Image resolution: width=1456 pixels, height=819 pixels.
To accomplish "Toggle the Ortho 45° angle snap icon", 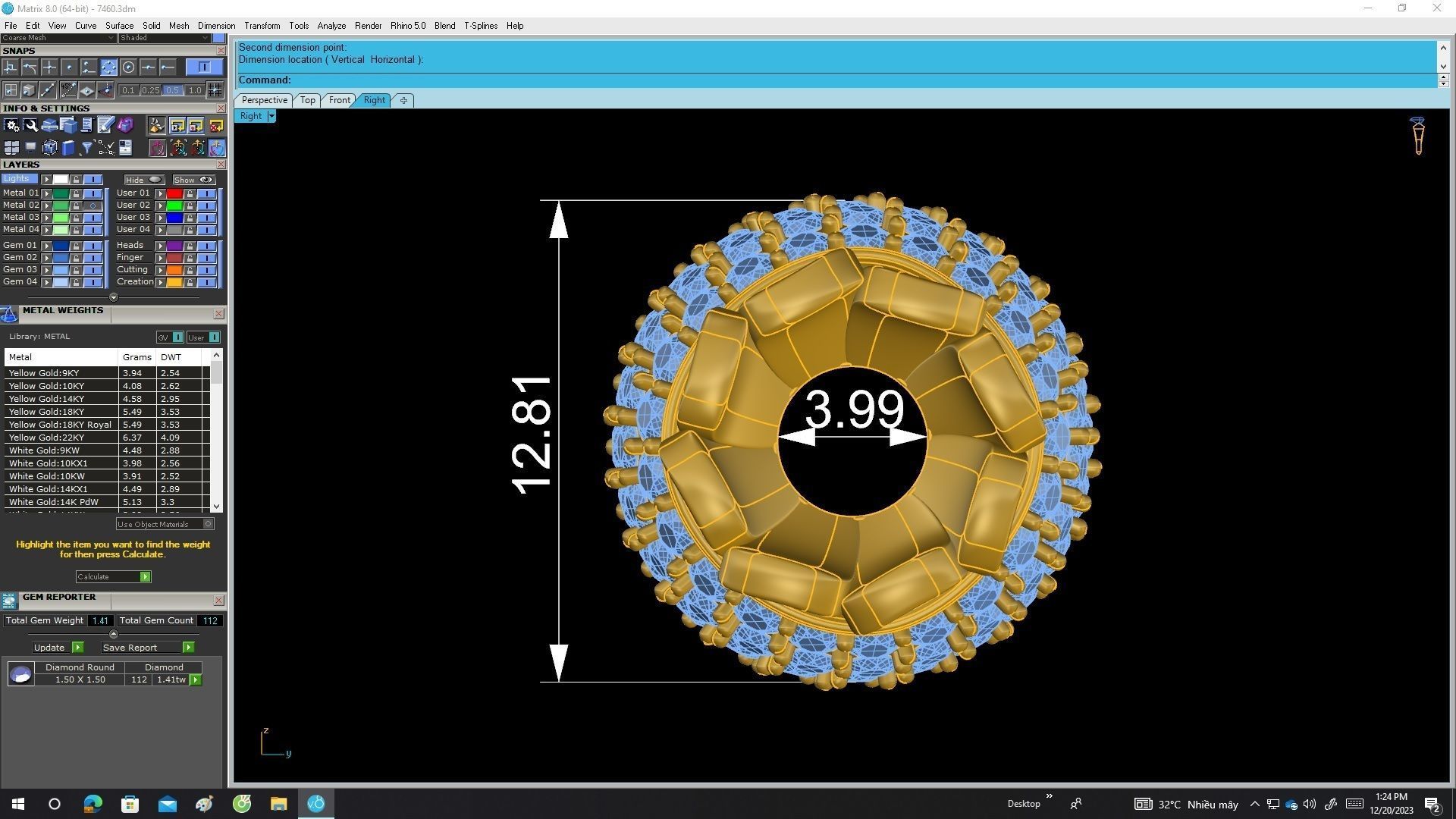I will click(x=68, y=90).
